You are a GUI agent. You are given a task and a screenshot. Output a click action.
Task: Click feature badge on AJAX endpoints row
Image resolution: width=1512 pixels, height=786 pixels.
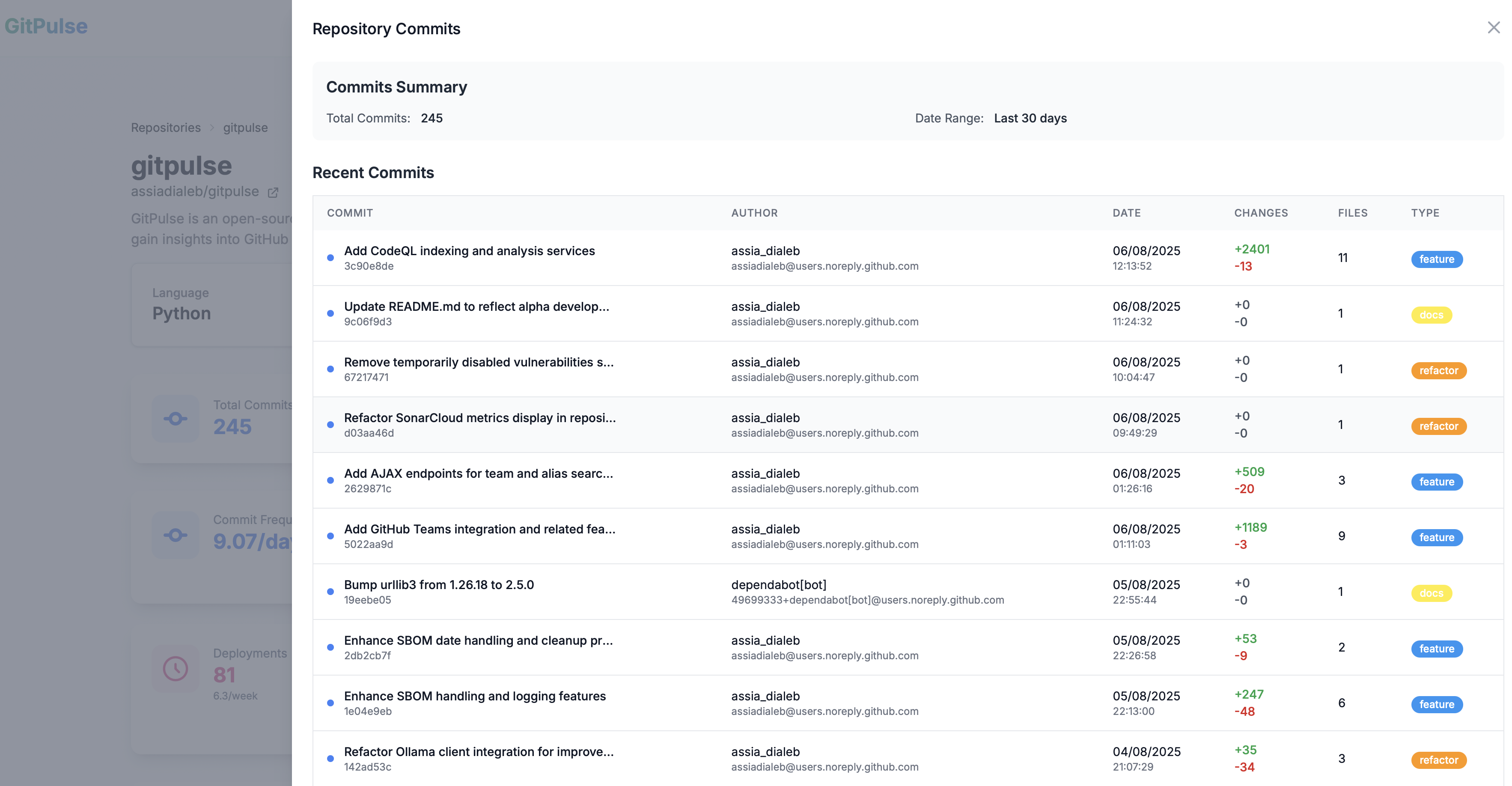pos(1437,481)
